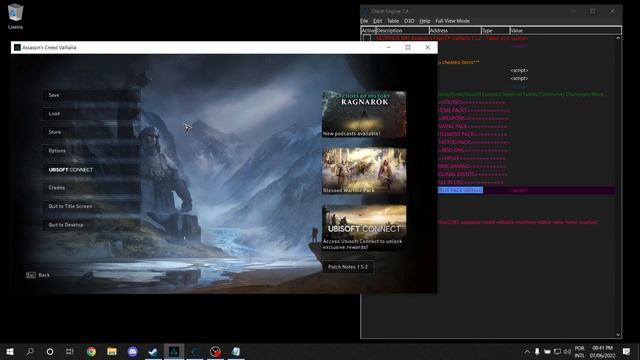Screen dimensions: 640x360
Task: Open Cheat Engine Edit menu
Action: (378, 21)
